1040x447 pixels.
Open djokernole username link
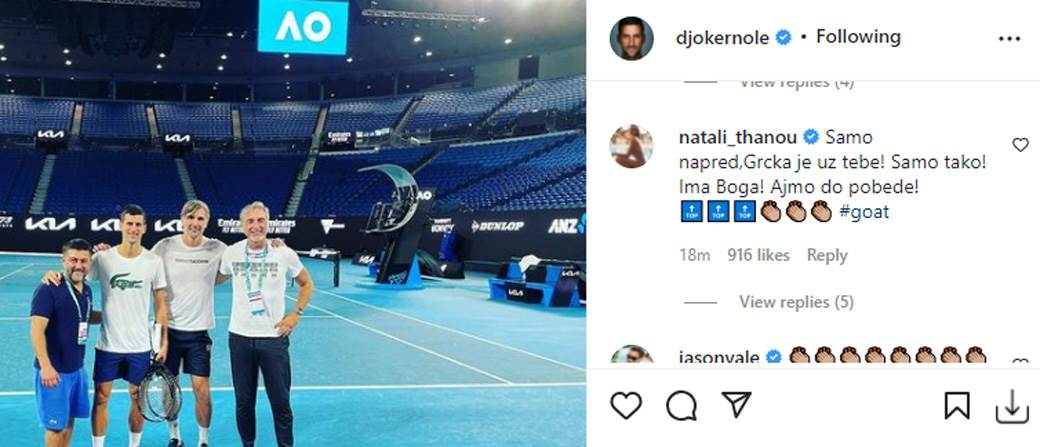point(722,38)
